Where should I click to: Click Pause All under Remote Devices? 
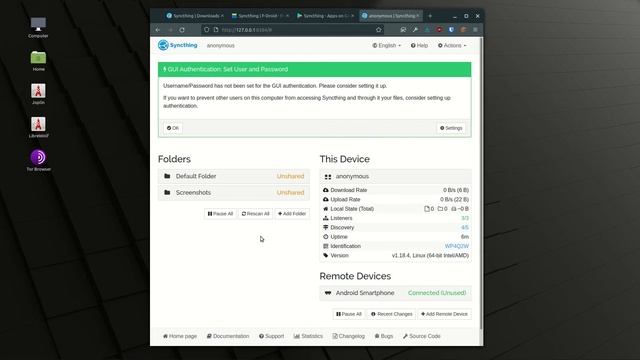[349, 314]
